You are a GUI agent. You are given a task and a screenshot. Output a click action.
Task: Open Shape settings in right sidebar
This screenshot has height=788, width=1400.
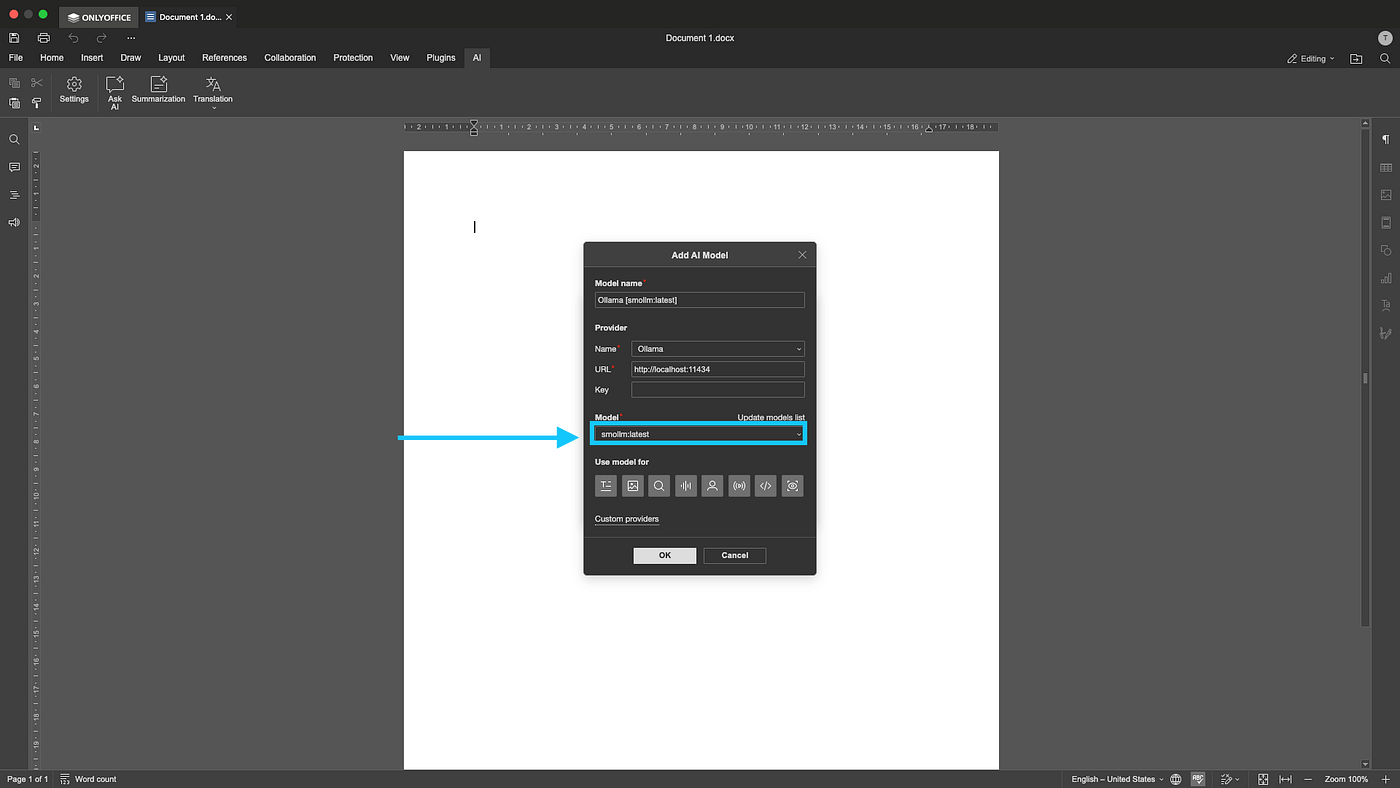(x=1386, y=250)
